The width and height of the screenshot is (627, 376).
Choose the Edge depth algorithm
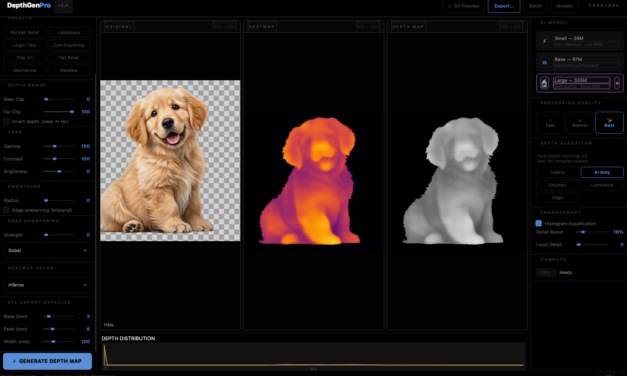[x=557, y=198]
